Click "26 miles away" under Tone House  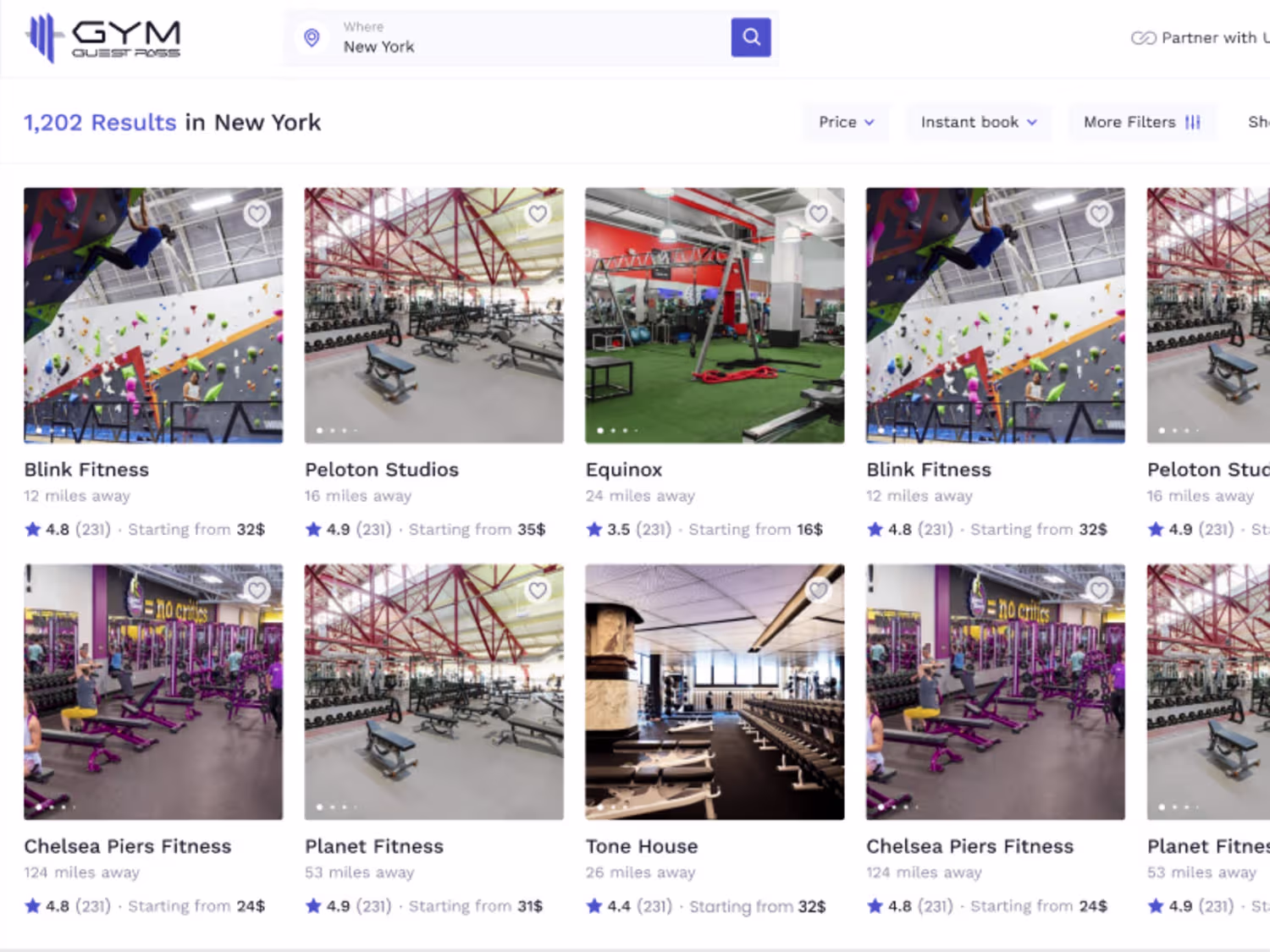640,872
